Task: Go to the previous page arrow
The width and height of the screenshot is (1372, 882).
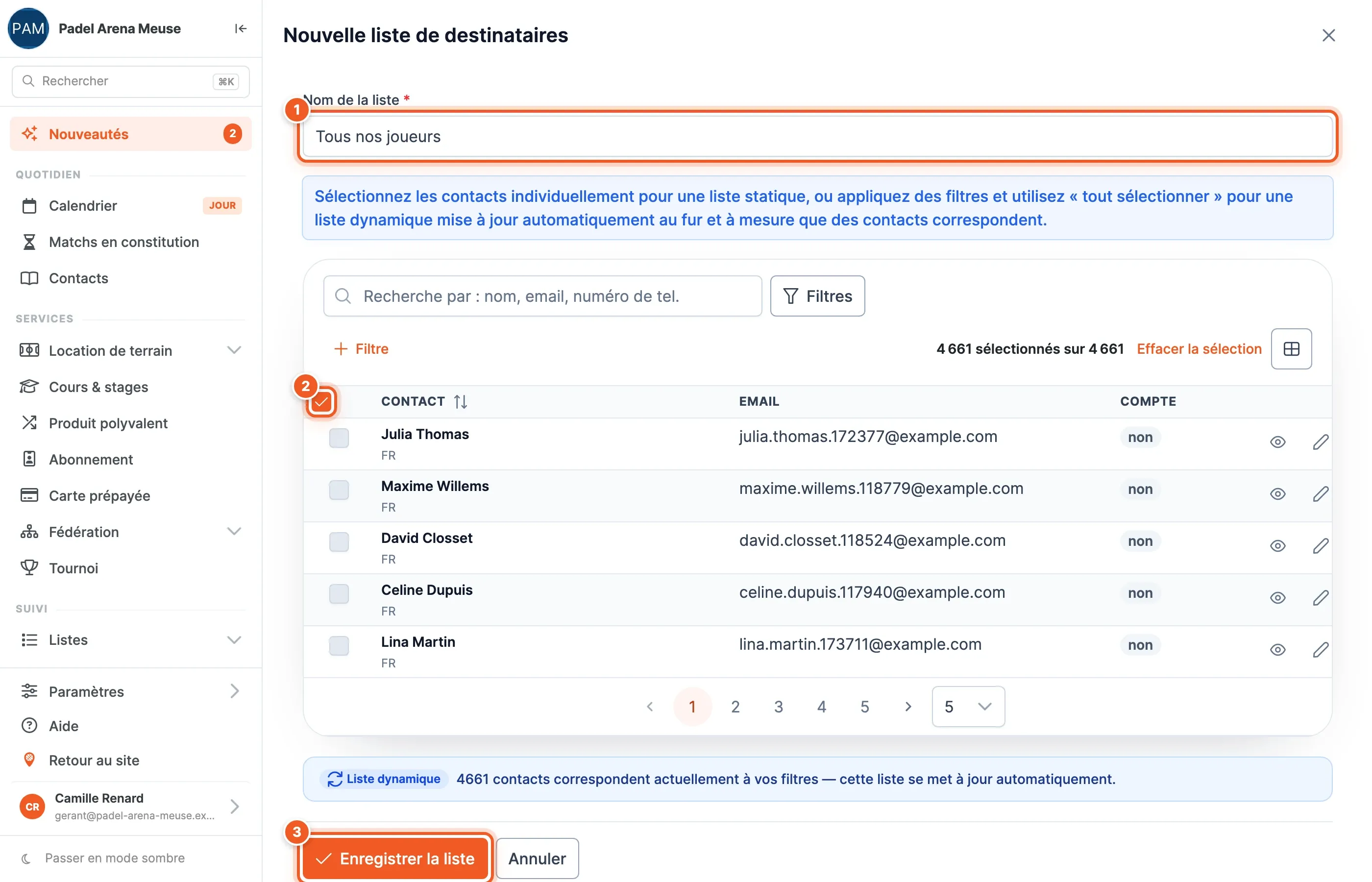Action: point(649,707)
